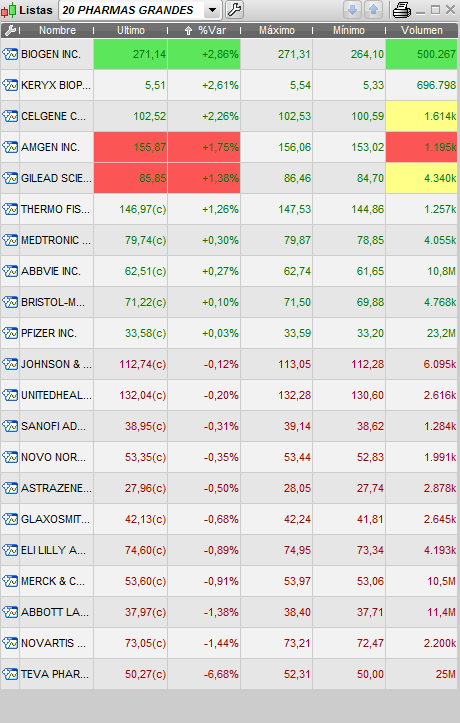460x723 pixels.
Task: Open chart icon for KERYX BIOP...
Action: pos(10,85)
